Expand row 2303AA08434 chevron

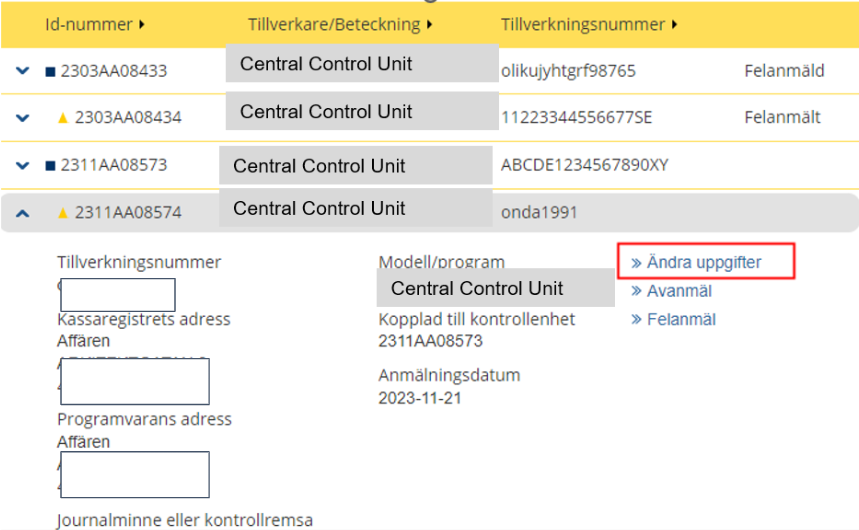[24, 118]
